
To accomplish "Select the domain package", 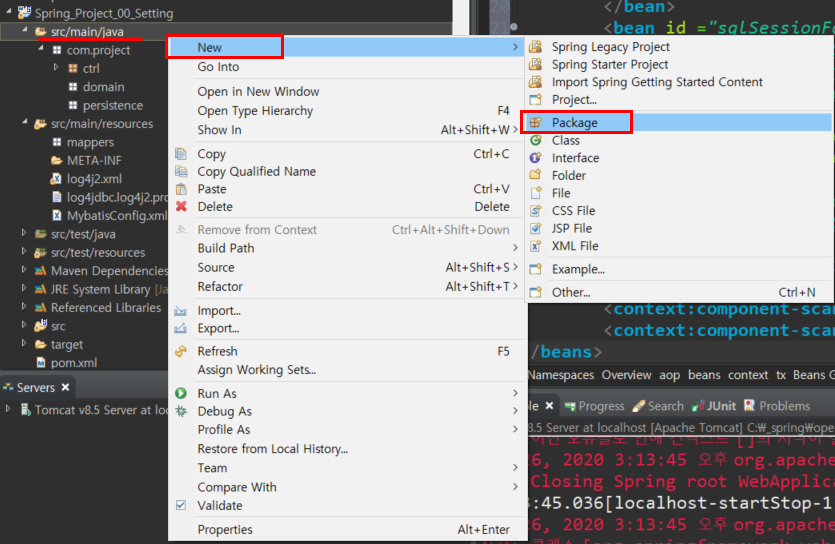I will [x=96, y=87].
